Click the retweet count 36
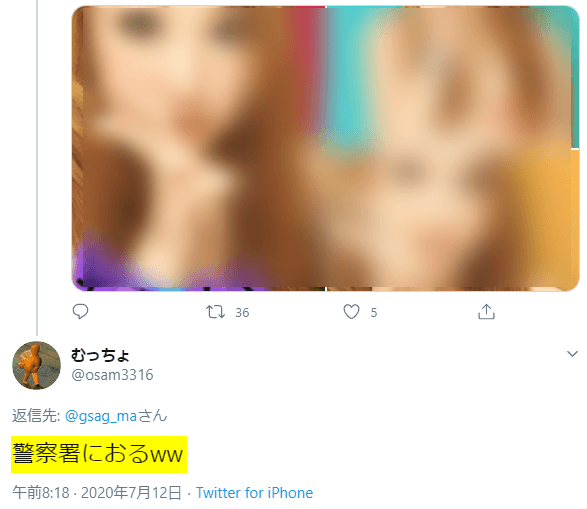The height and width of the screenshot is (509, 587). click(242, 313)
